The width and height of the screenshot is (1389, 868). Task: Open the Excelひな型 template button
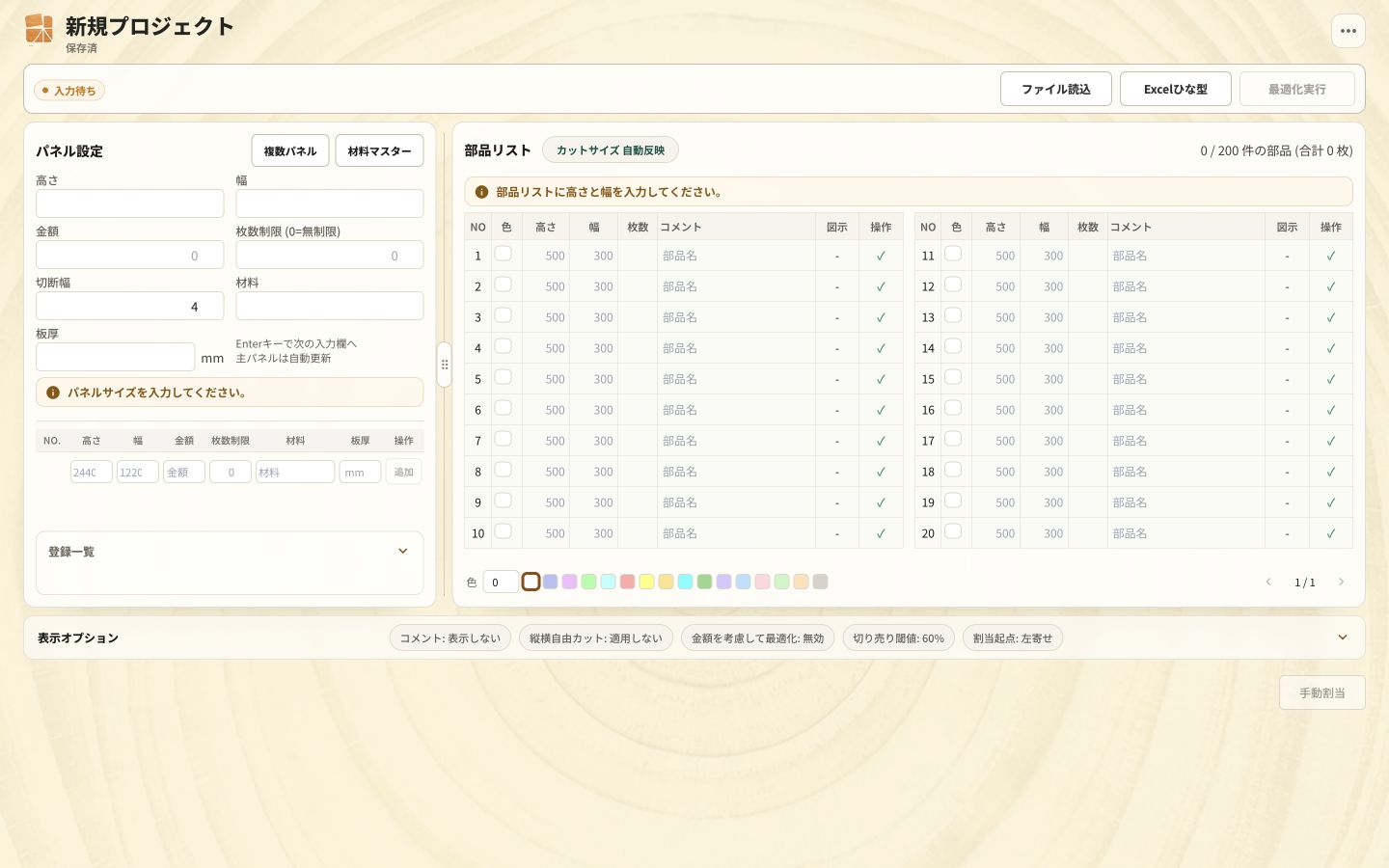pos(1176,89)
